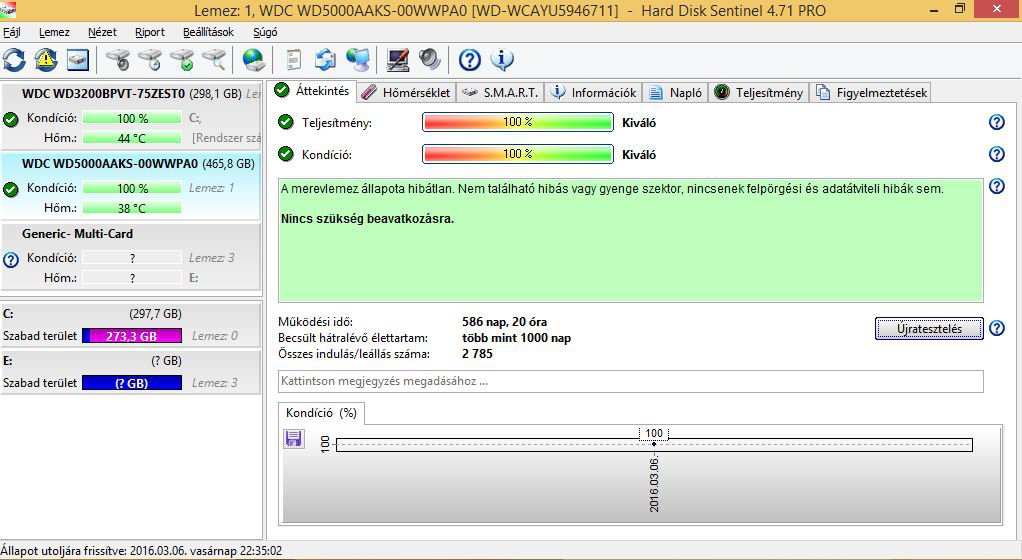Click the Nincs szükség beavatkozásra text
The height and width of the screenshot is (560, 1022).
[367, 218]
